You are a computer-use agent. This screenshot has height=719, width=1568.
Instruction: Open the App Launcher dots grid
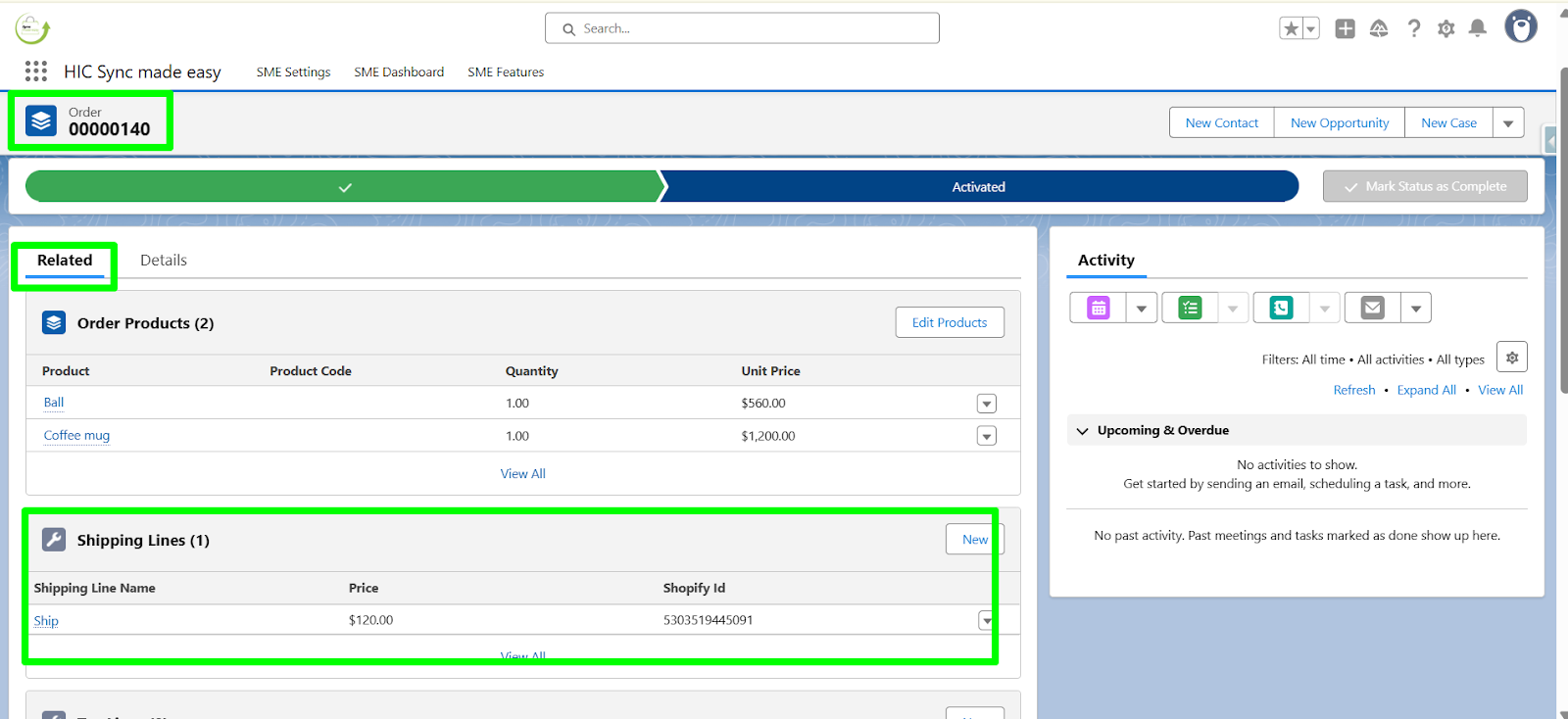point(36,71)
